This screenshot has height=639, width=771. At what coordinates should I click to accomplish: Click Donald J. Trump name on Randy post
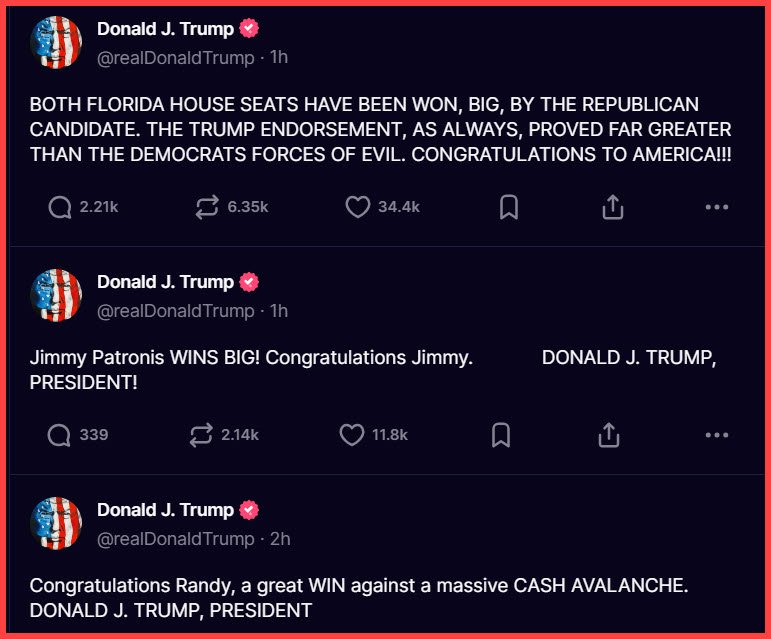point(165,510)
